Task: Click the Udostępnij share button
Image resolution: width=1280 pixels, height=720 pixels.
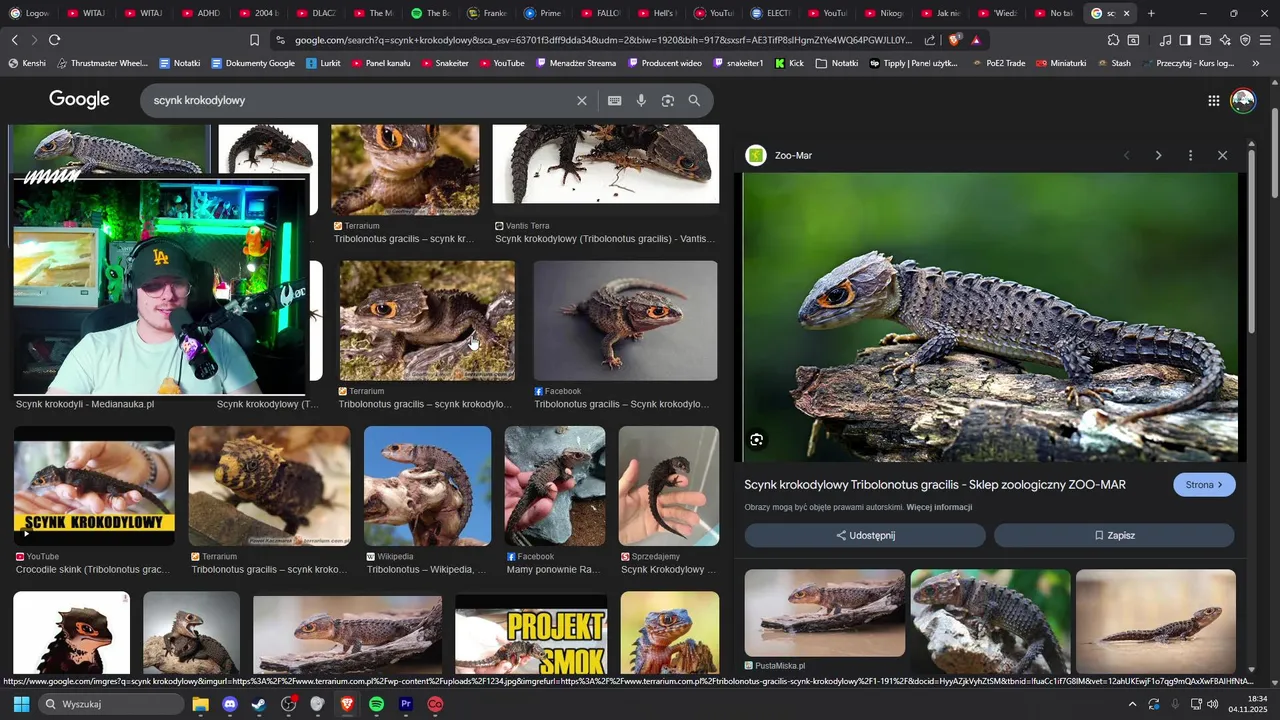Action: (865, 535)
